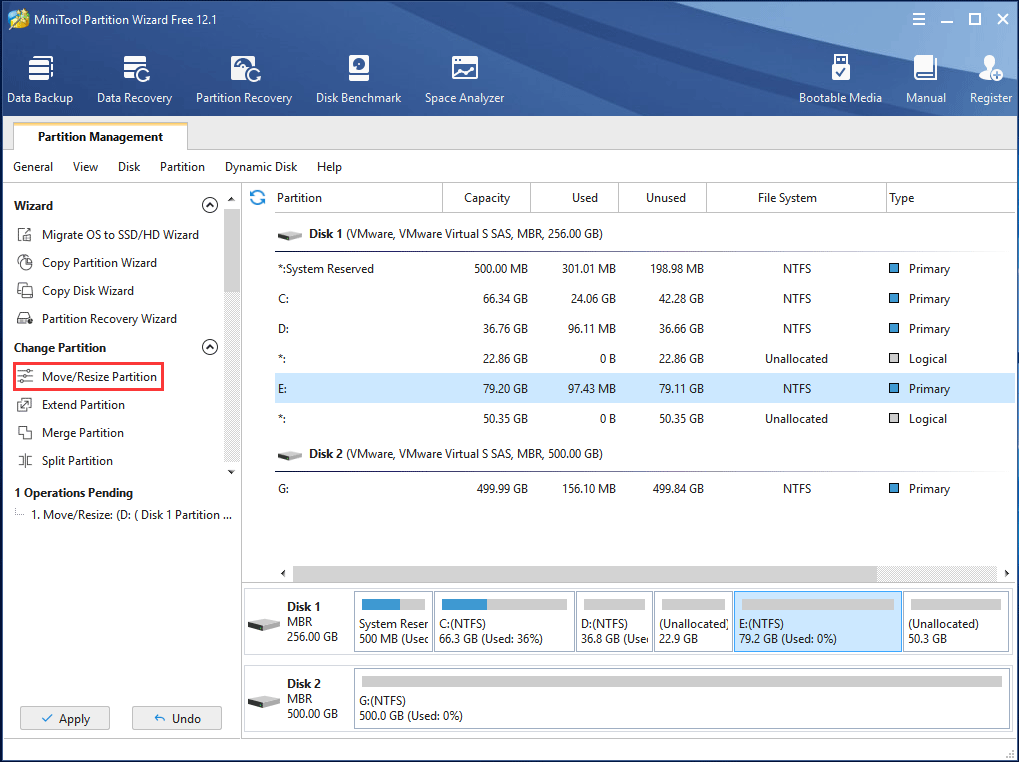Select Split Partition

65,461
